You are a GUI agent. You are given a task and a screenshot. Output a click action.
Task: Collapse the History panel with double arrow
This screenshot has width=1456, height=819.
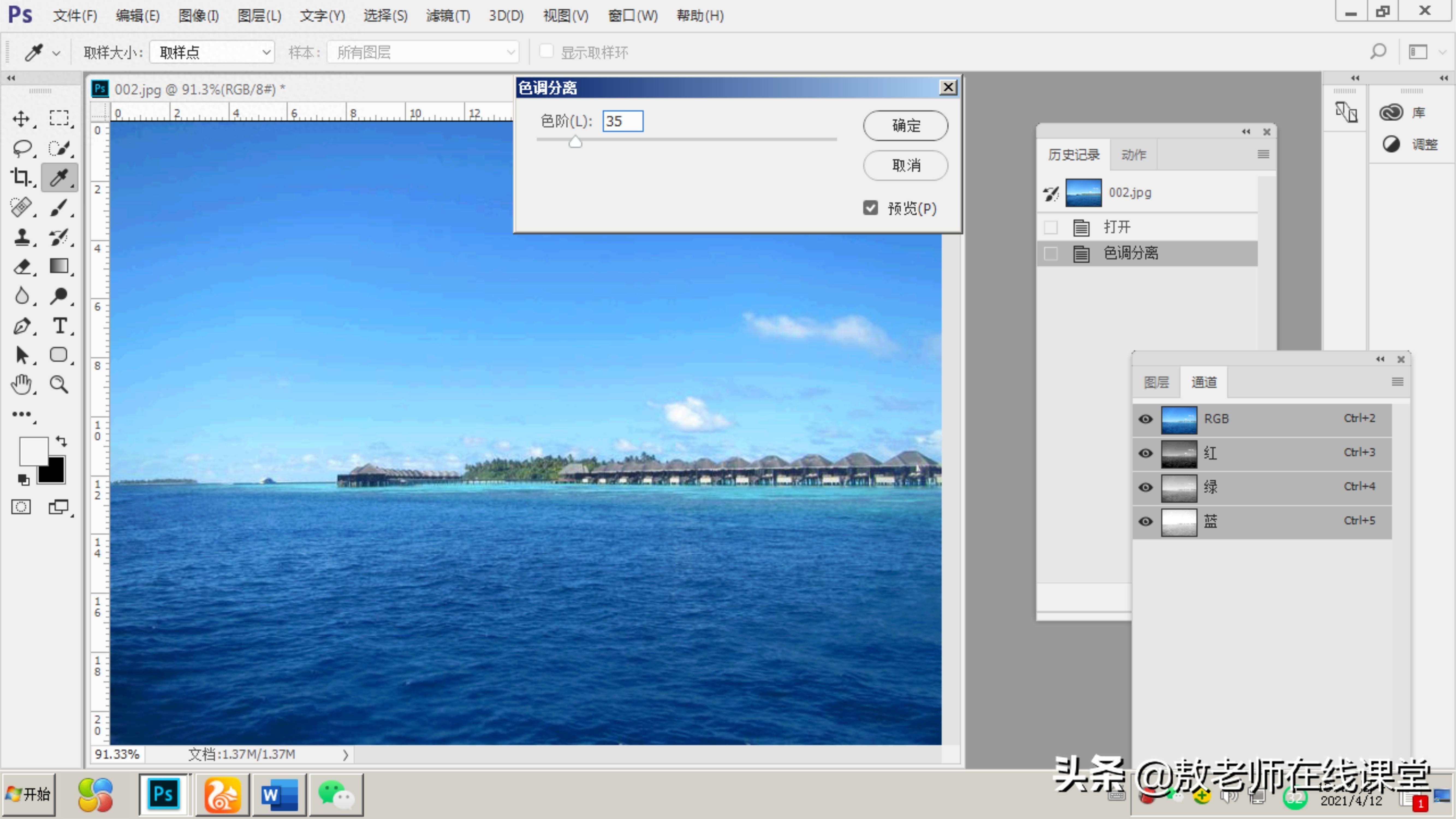pyautogui.click(x=1246, y=132)
